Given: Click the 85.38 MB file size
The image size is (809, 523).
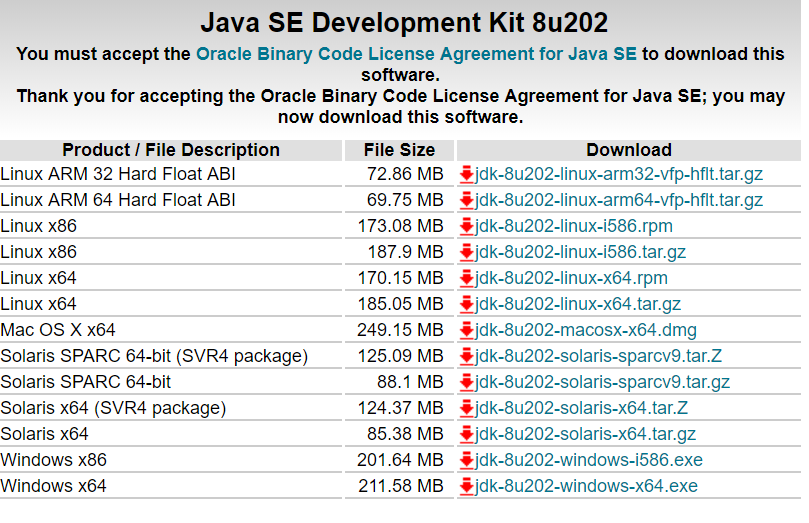Looking at the screenshot, I should pyautogui.click(x=405, y=434).
